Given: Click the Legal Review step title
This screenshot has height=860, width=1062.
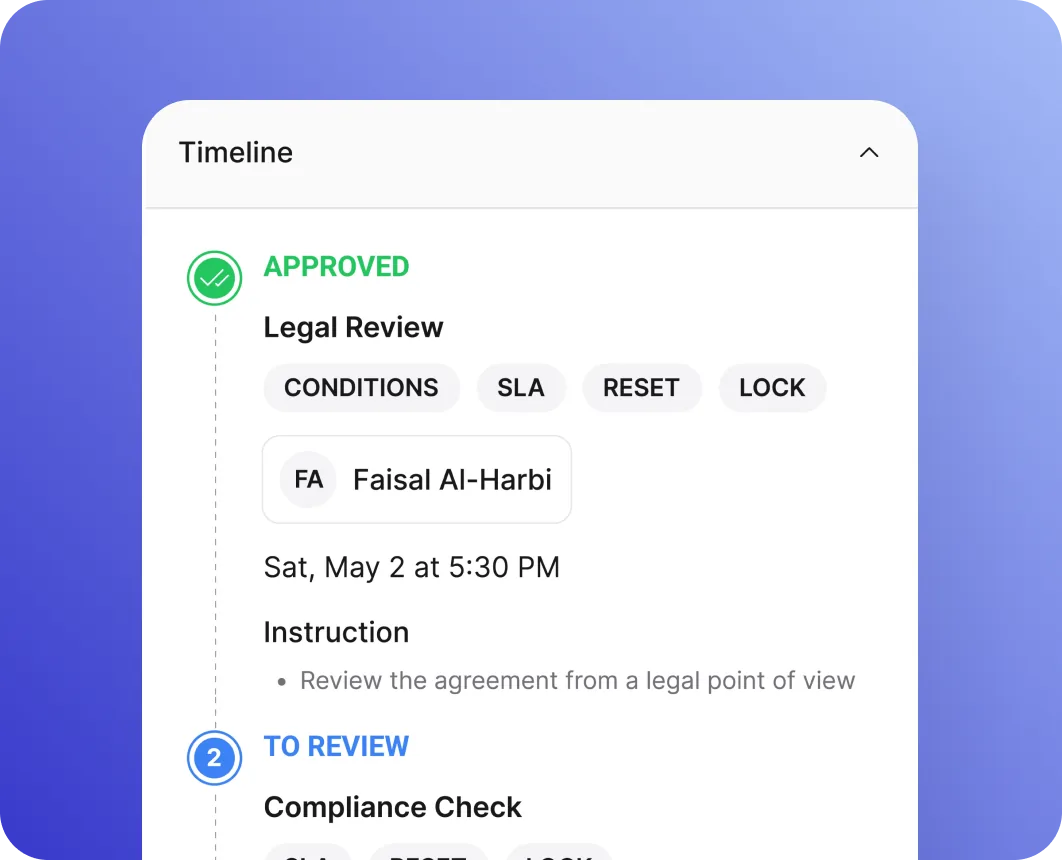Looking at the screenshot, I should click(353, 327).
